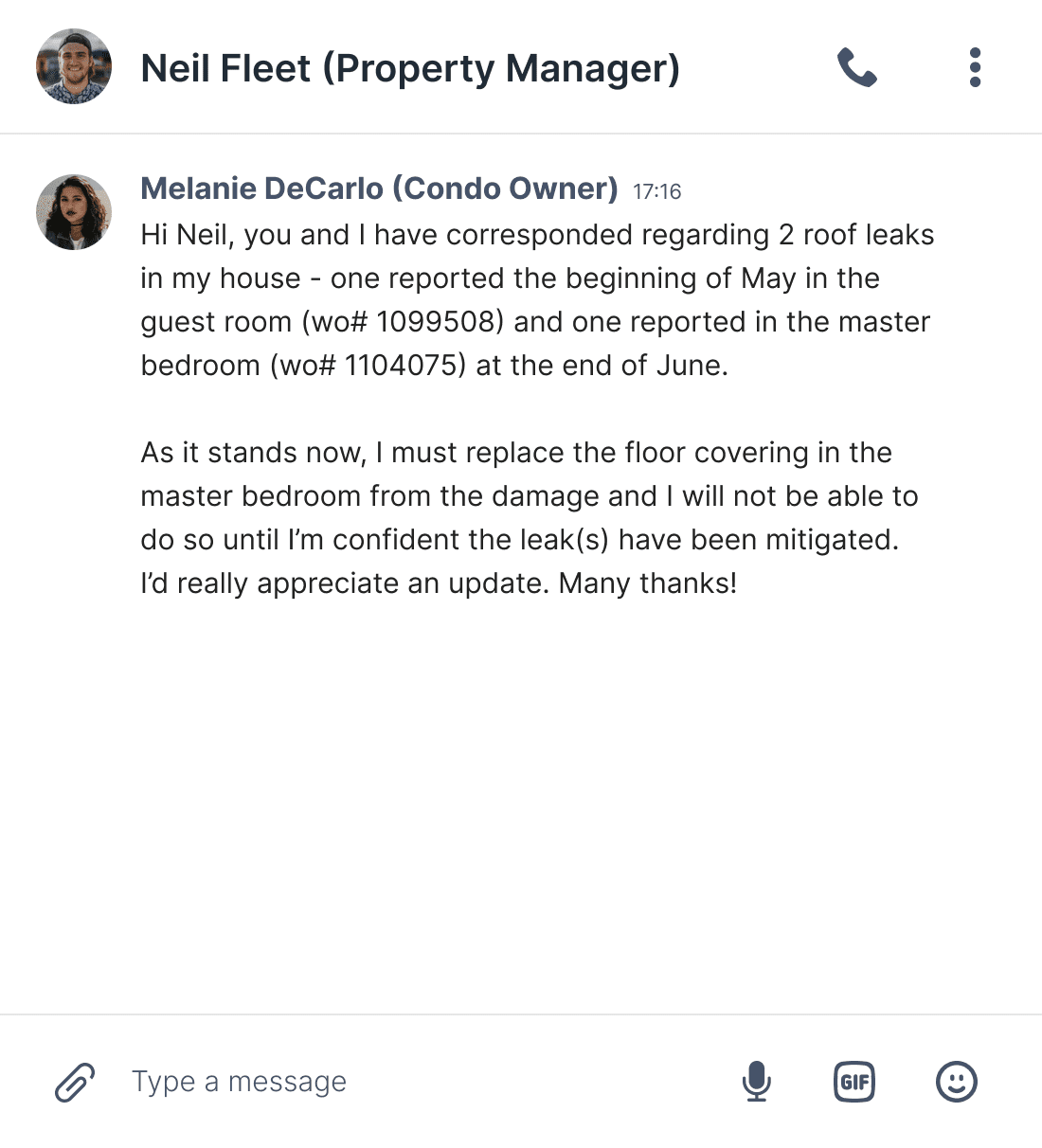This screenshot has height=1148, width=1042.
Task: Record a voice message with the microphone
Action: [x=756, y=1082]
